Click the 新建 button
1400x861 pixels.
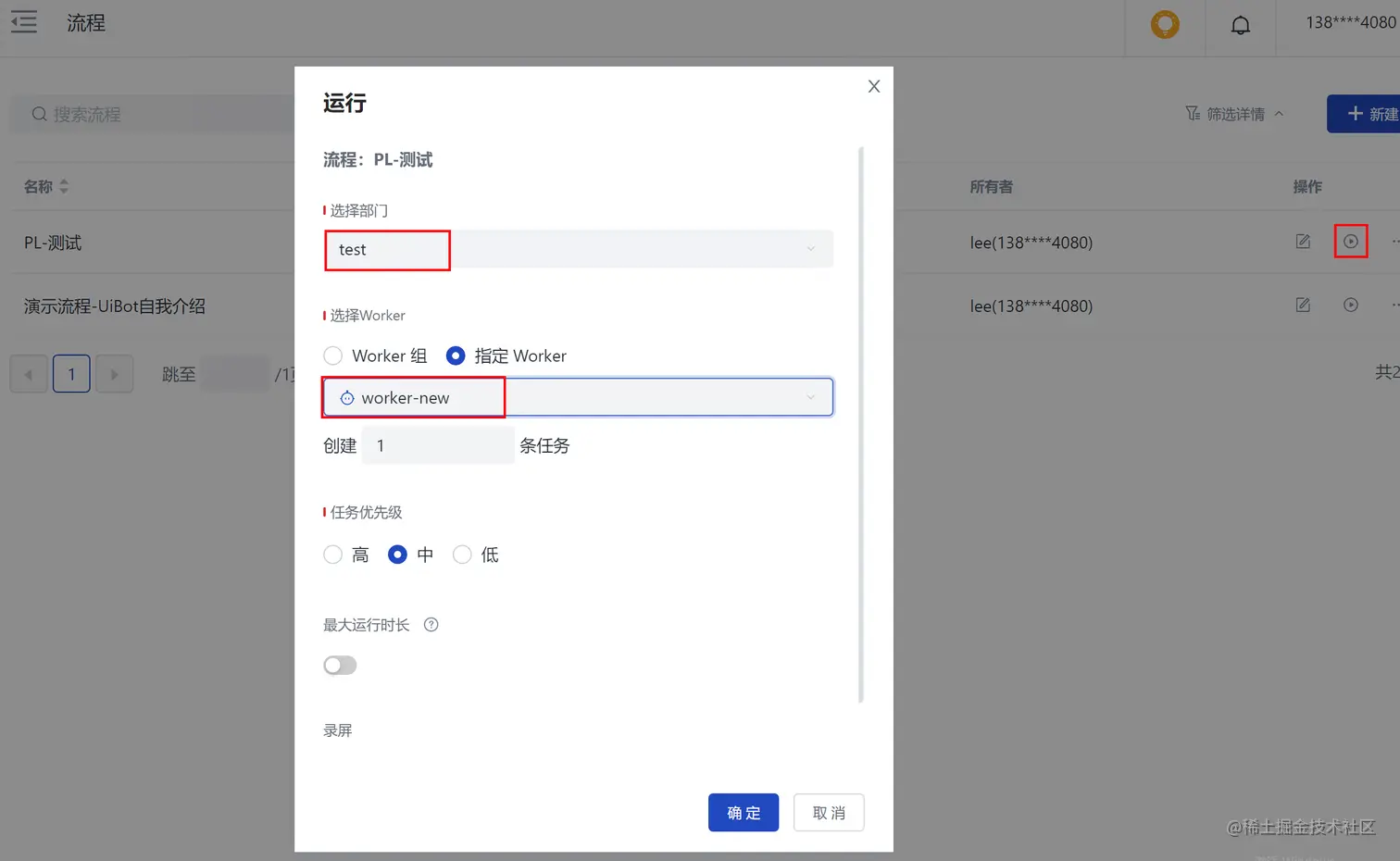(1364, 114)
